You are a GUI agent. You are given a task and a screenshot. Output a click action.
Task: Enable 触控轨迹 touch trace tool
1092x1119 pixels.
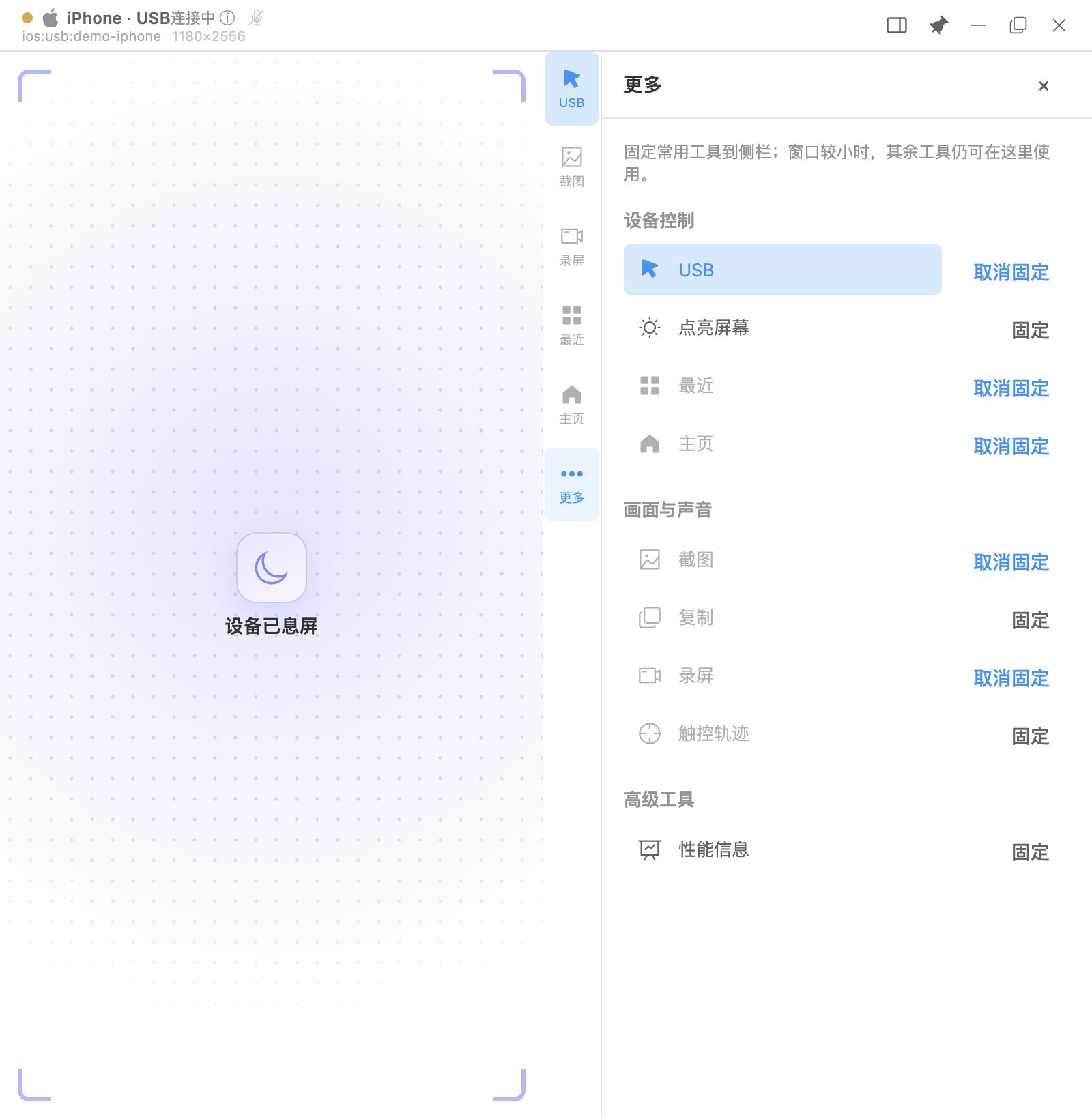(x=783, y=733)
